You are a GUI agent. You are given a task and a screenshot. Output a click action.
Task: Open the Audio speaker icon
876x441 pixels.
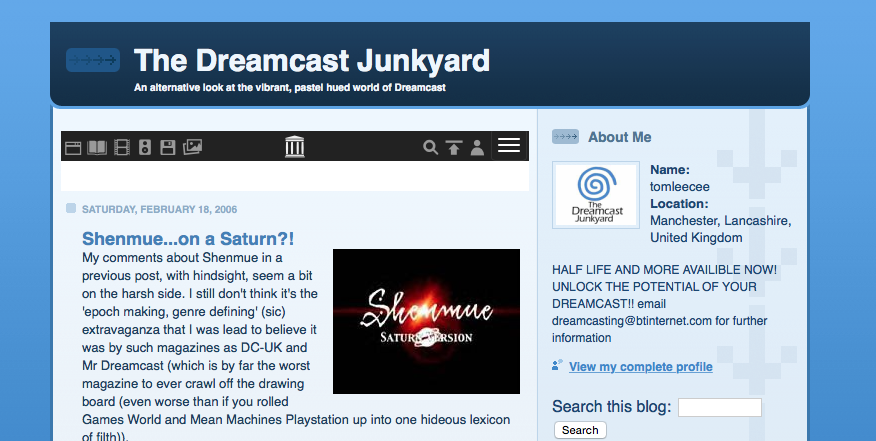[x=145, y=148]
